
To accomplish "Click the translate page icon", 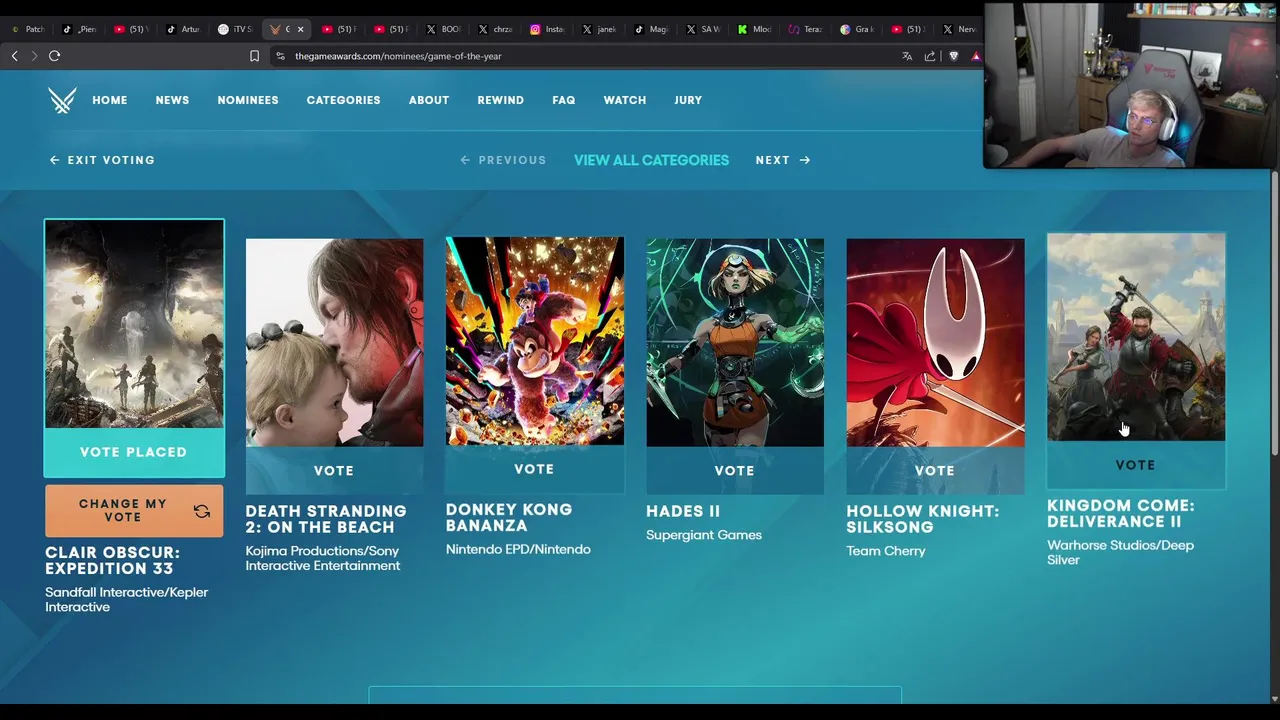I will tap(907, 56).
